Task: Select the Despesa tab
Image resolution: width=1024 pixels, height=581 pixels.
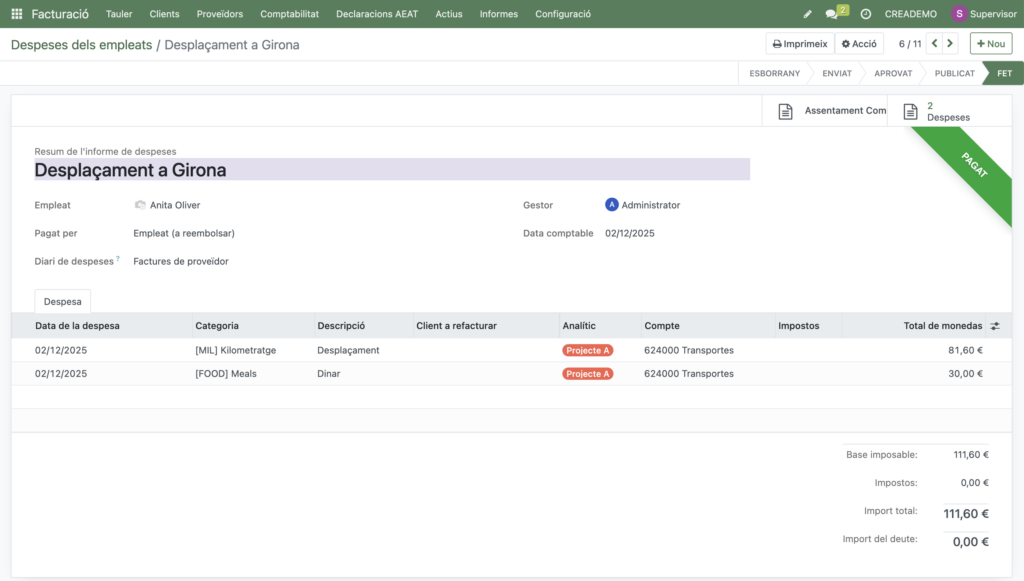Action: (62, 300)
